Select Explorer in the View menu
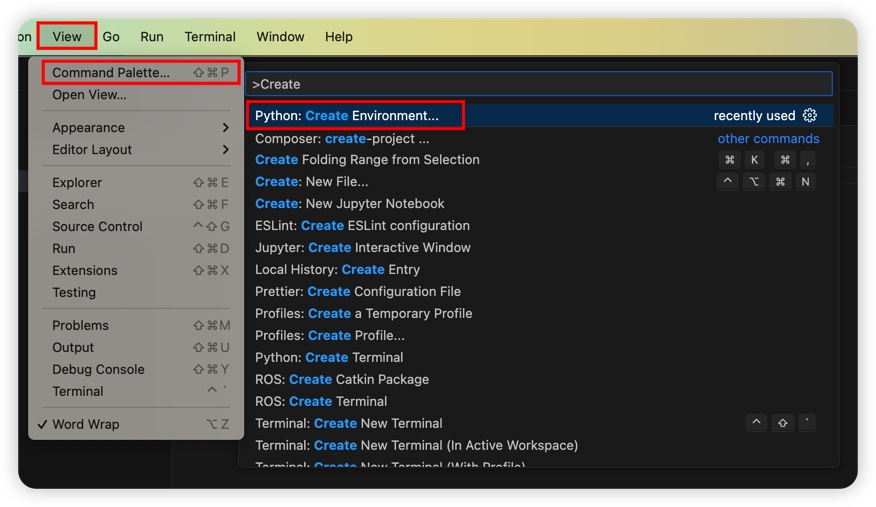This screenshot has height=507, width=876. click(136, 183)
